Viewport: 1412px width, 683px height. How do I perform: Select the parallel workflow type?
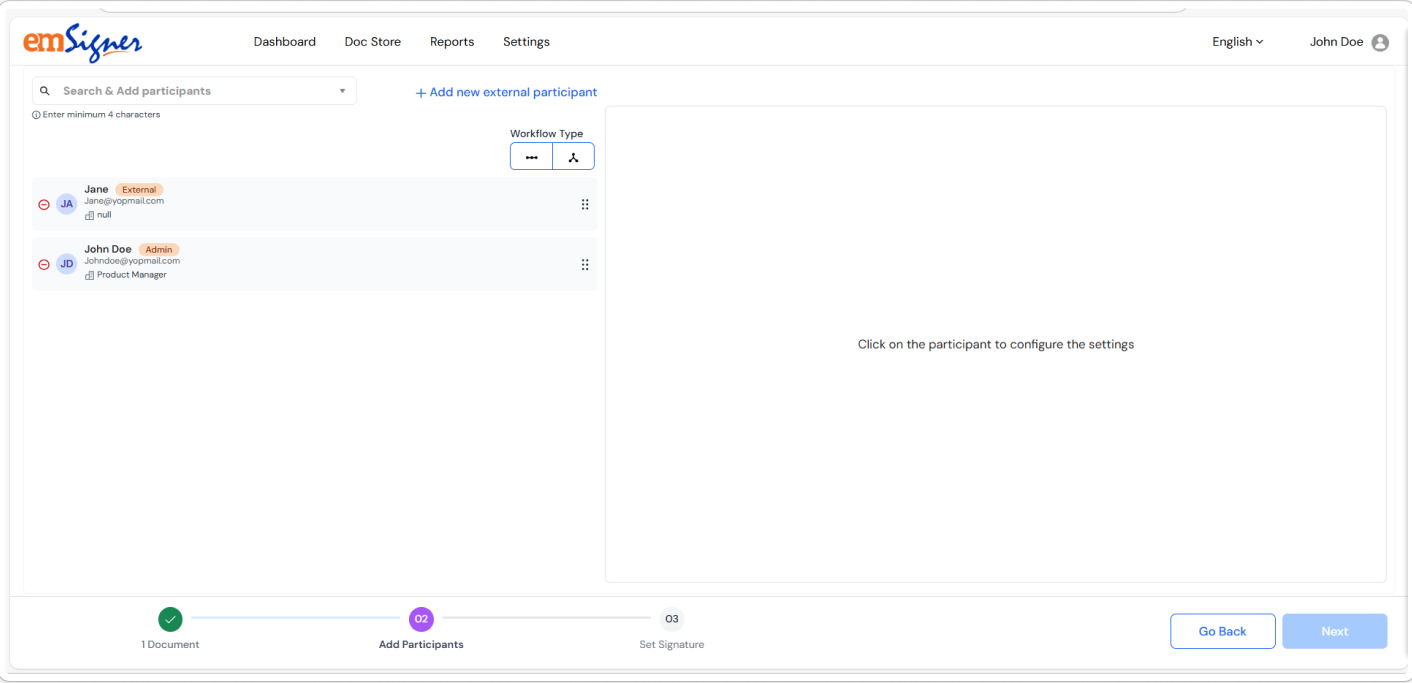coord(573,157)
